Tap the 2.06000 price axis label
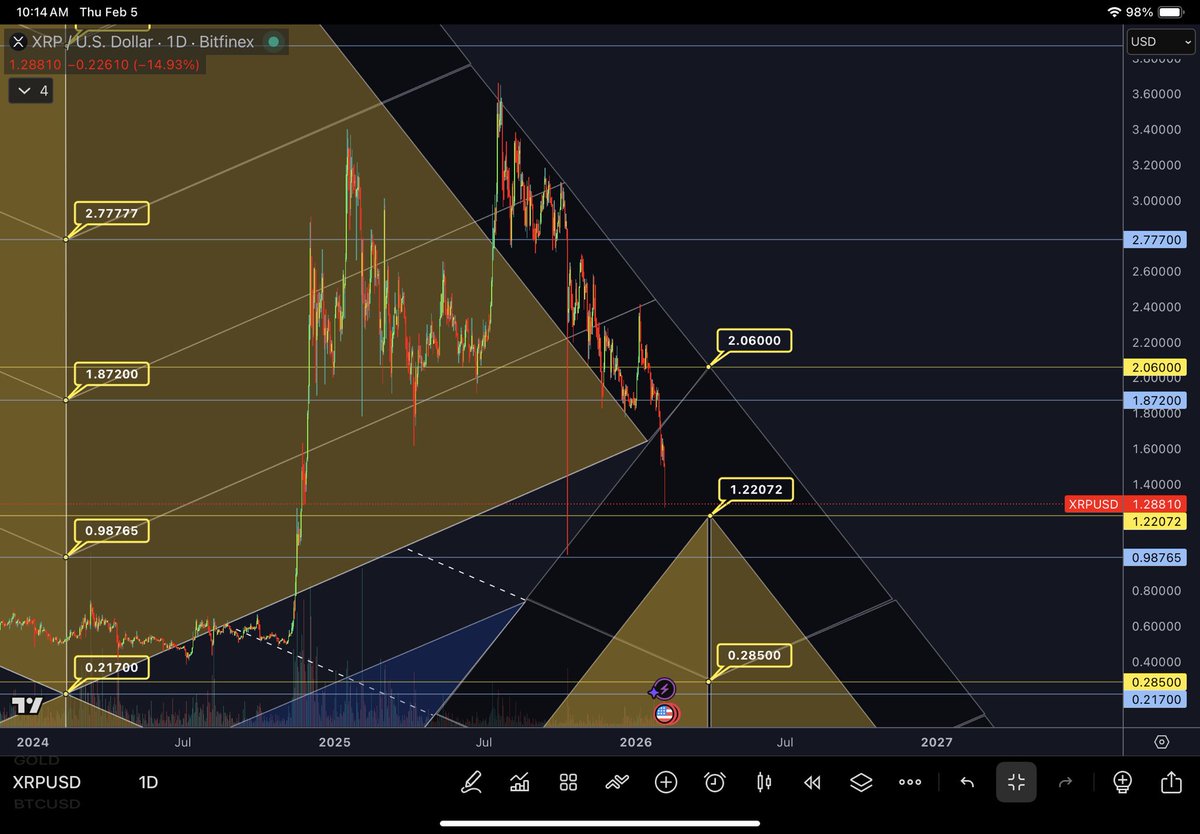The height and width of the screenshot is (834, 1200). 1155,367
